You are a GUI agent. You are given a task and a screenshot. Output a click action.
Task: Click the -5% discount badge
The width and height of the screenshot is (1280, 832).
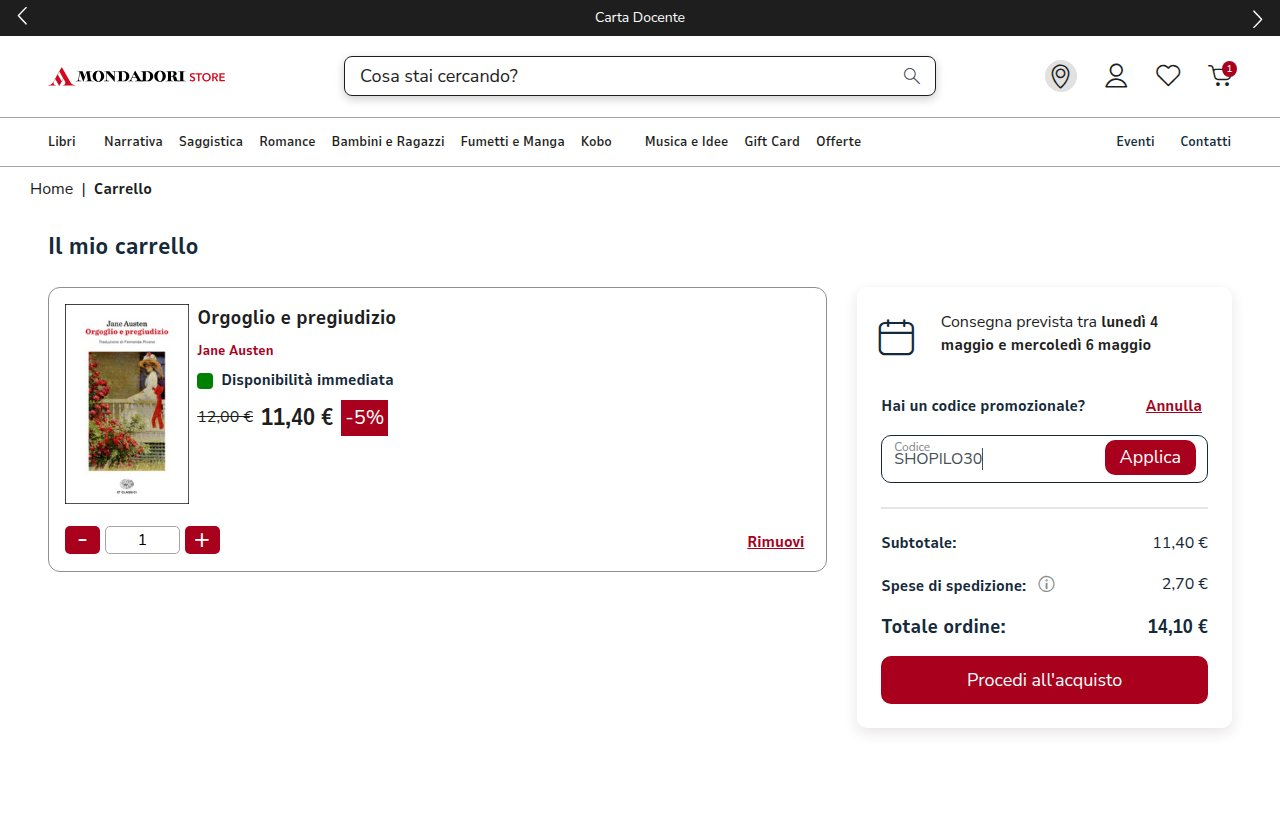(x=364, y=418)
